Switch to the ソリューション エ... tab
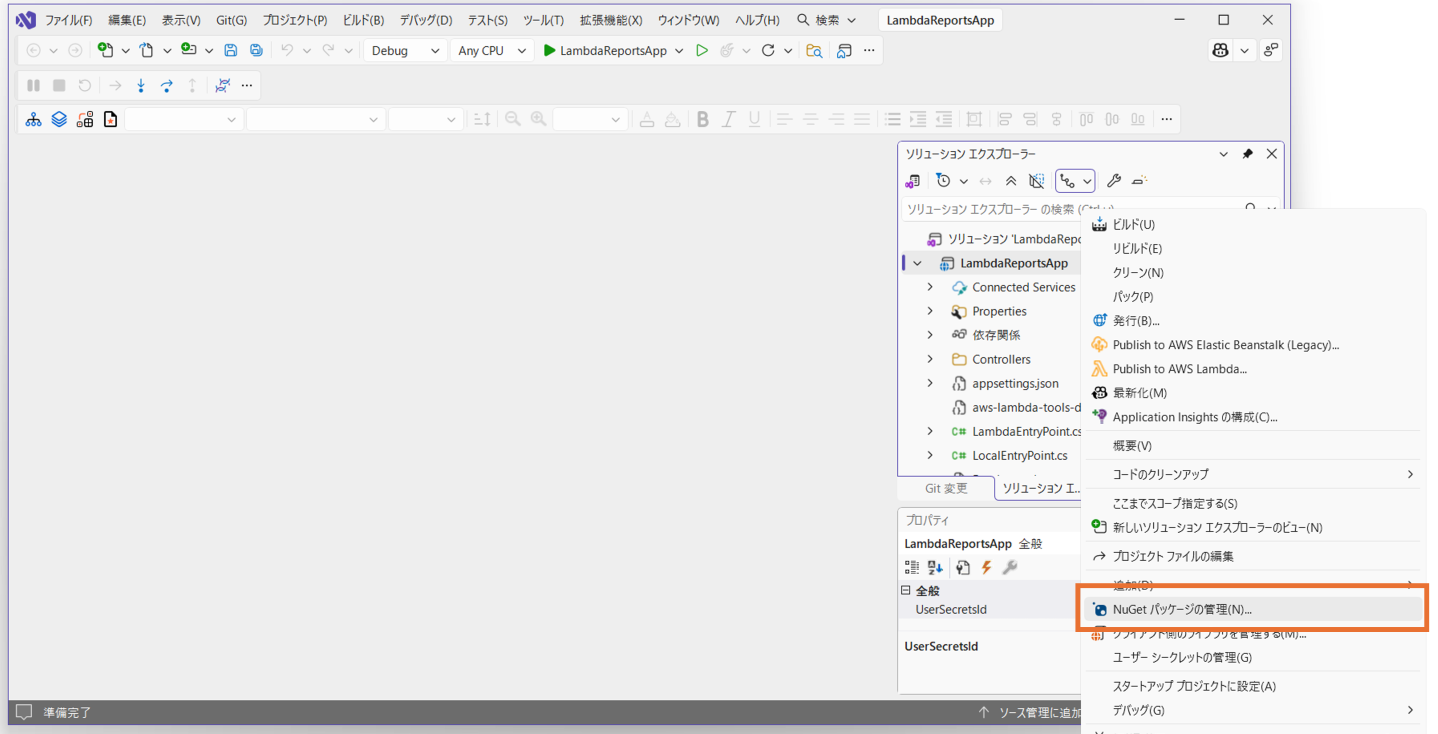 point(1040,489)
